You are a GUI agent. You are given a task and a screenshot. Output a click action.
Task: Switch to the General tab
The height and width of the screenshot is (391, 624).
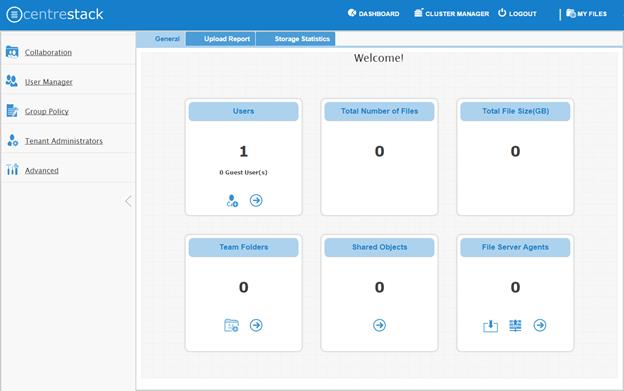(161, 39)
